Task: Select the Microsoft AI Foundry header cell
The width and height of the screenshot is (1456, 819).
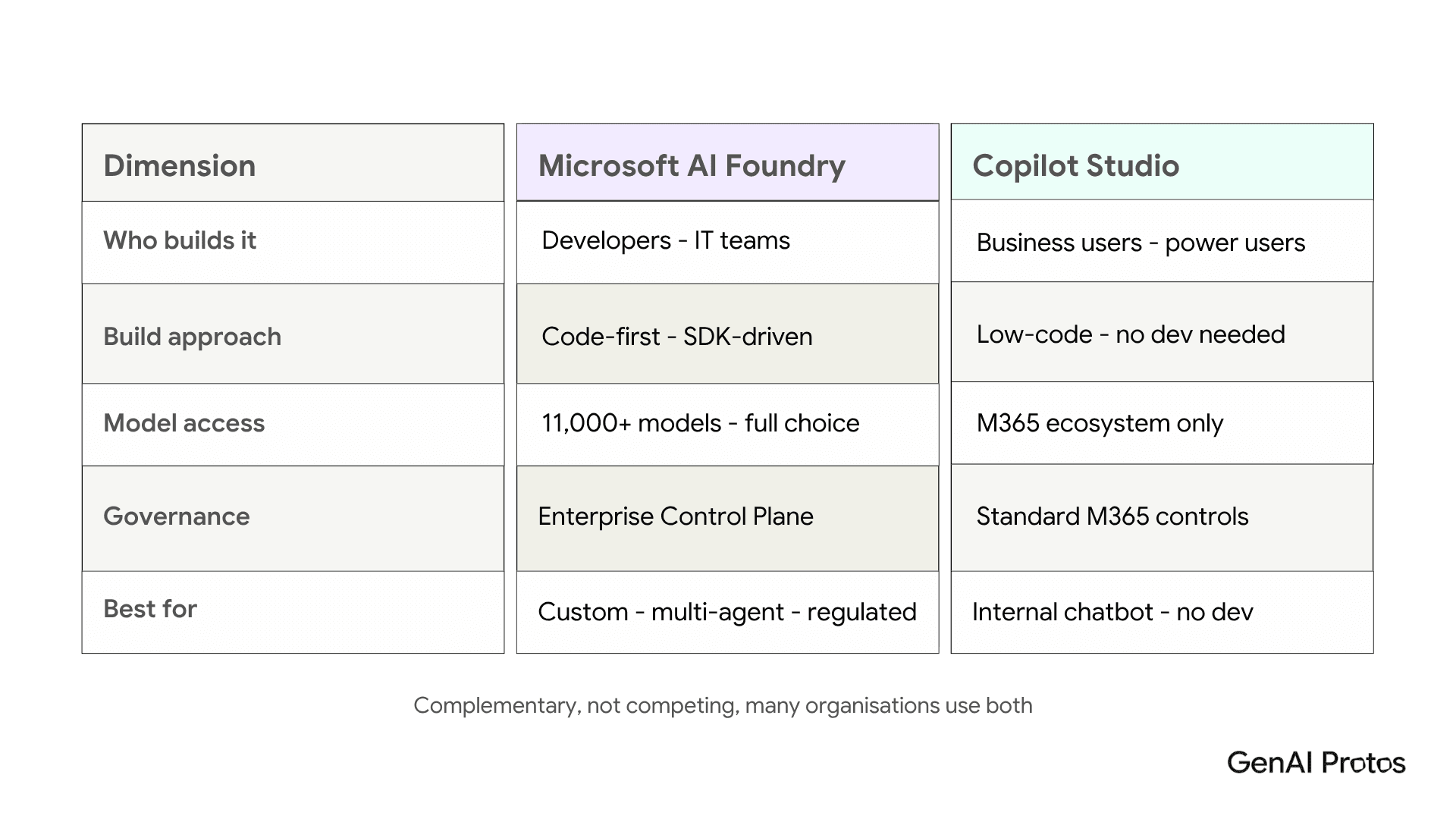Action: pos(727,162)
